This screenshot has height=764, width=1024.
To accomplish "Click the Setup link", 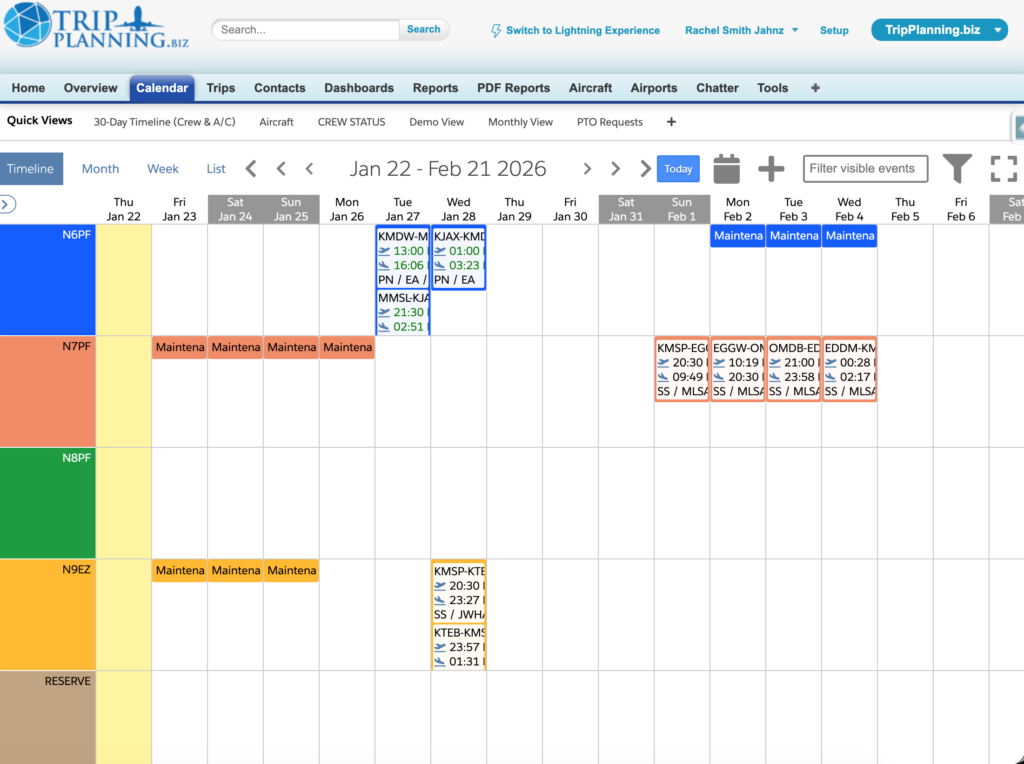I will [834, 31].
